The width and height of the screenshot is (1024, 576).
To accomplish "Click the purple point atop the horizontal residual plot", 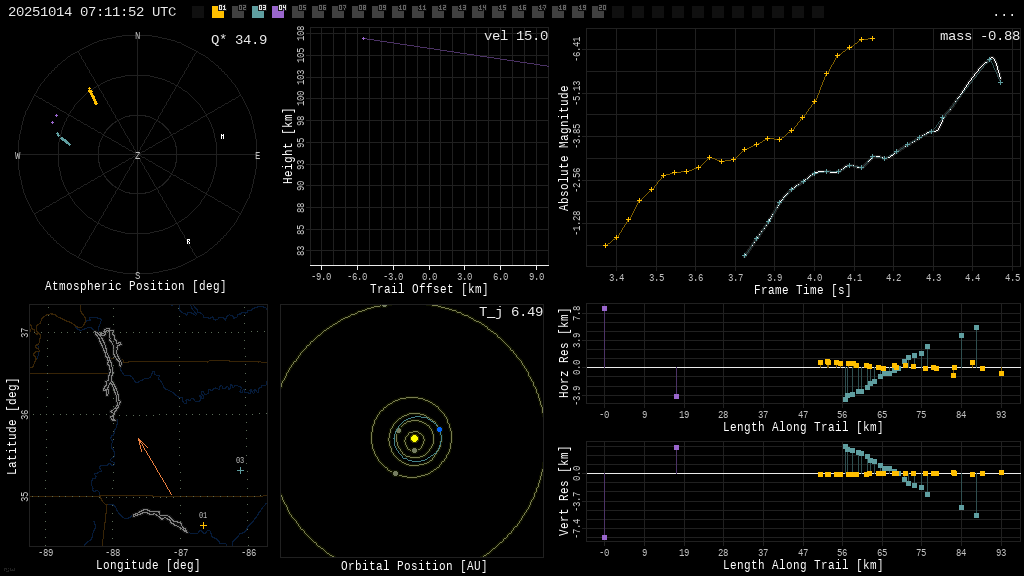I will (604, 308).
